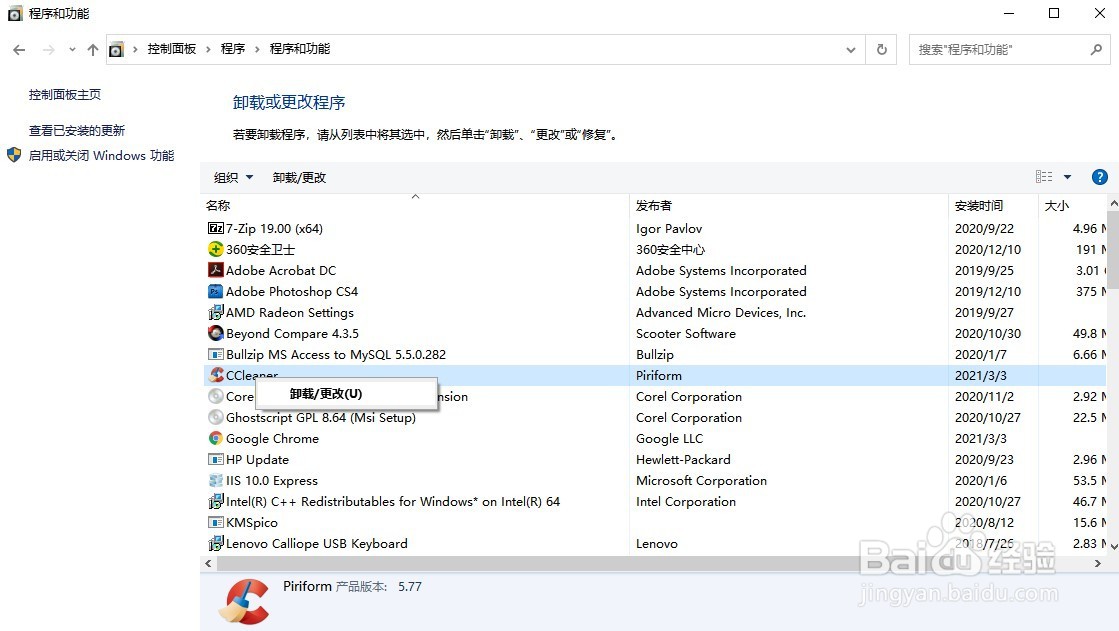Click the HP Update icon

216,459
